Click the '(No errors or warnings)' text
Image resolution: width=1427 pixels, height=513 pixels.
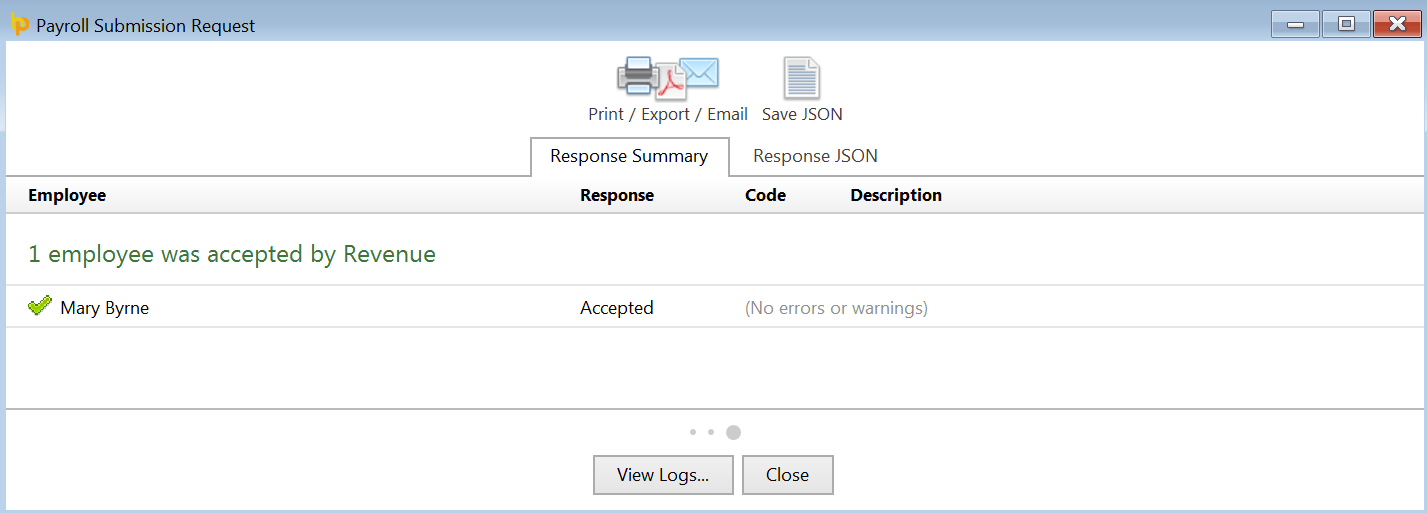(x=836, y=308)
